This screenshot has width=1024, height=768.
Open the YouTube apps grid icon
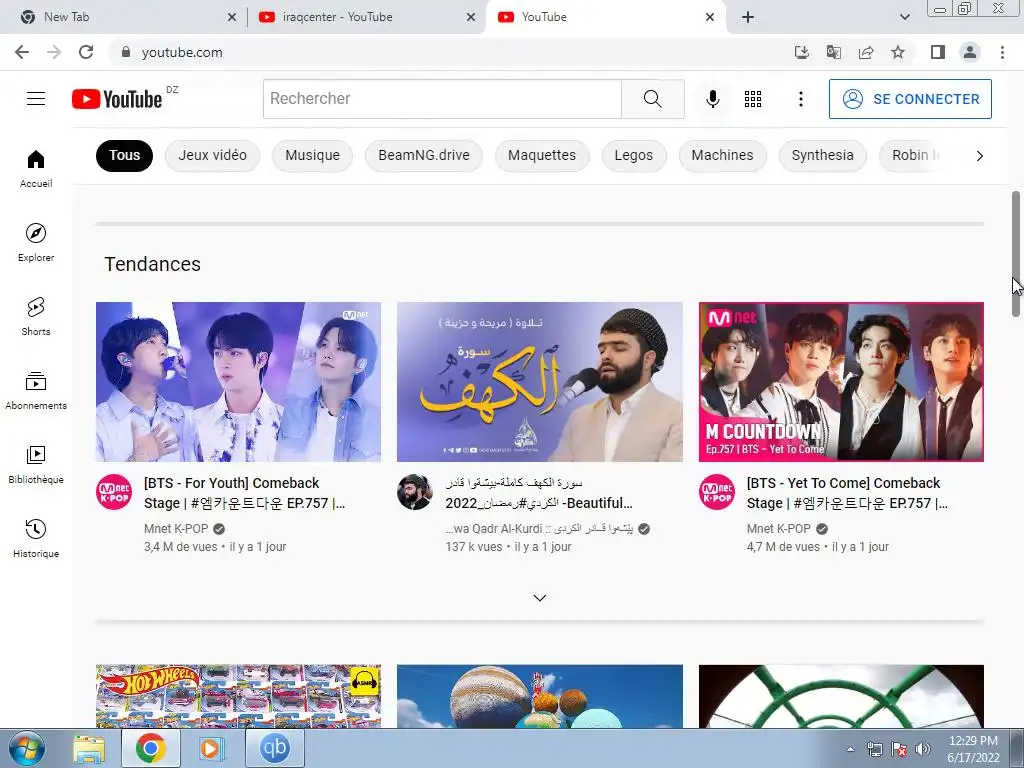(753, 99)
